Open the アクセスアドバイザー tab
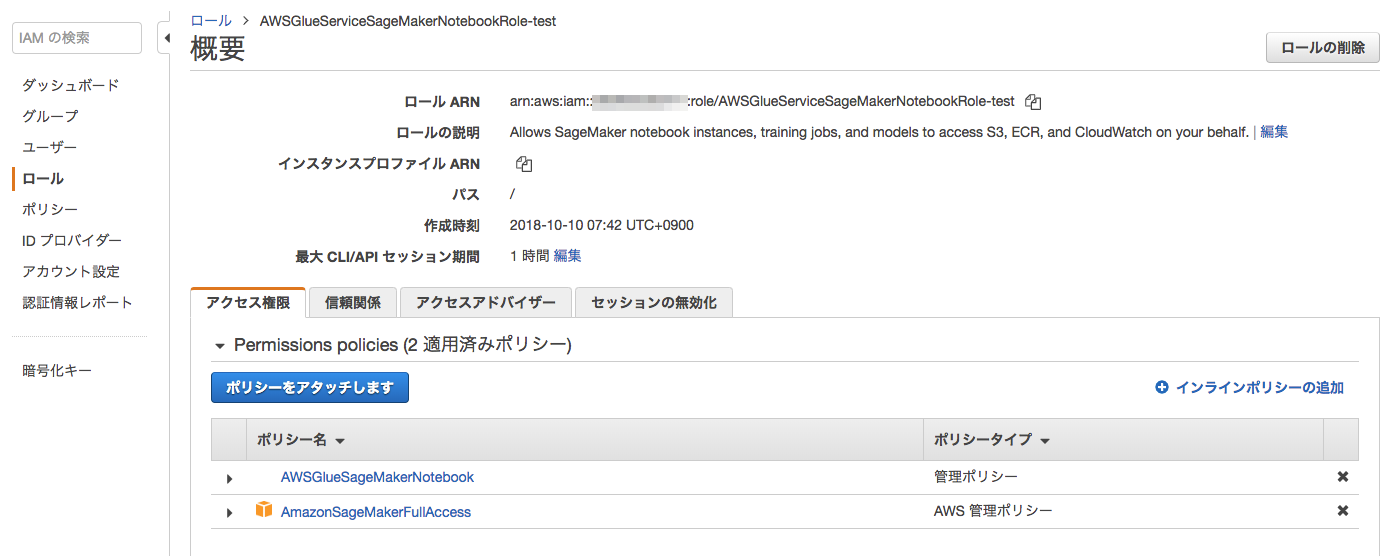 click(x=486, y=302)
